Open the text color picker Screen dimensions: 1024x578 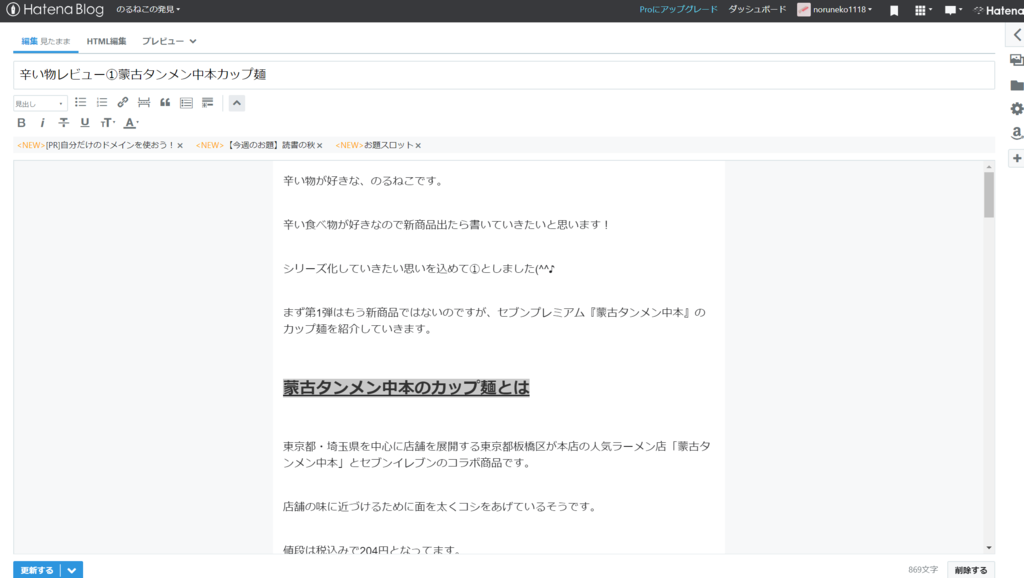pyautogui.click(x=131, y=123)
